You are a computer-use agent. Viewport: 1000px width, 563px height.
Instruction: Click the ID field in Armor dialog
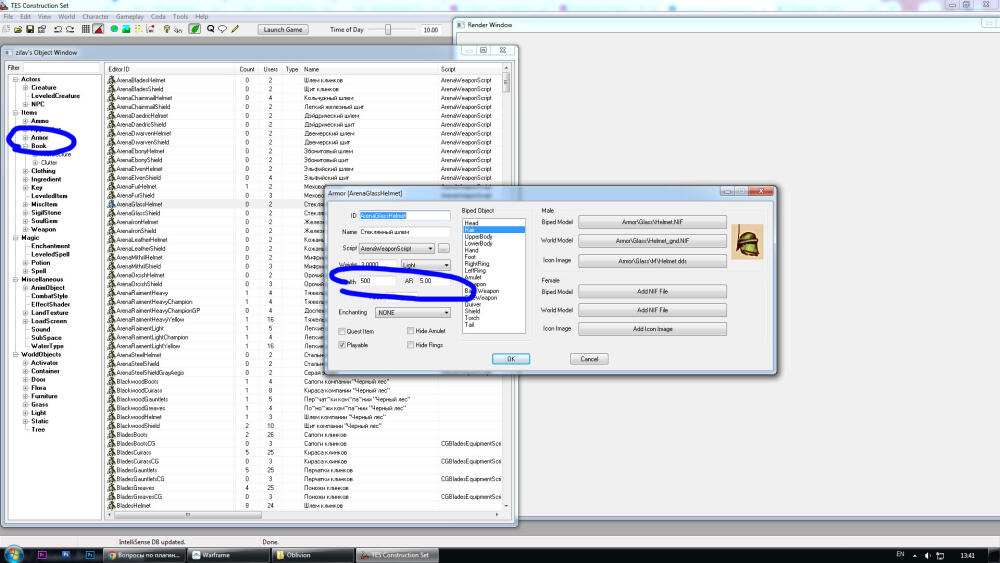pos(404,216)
